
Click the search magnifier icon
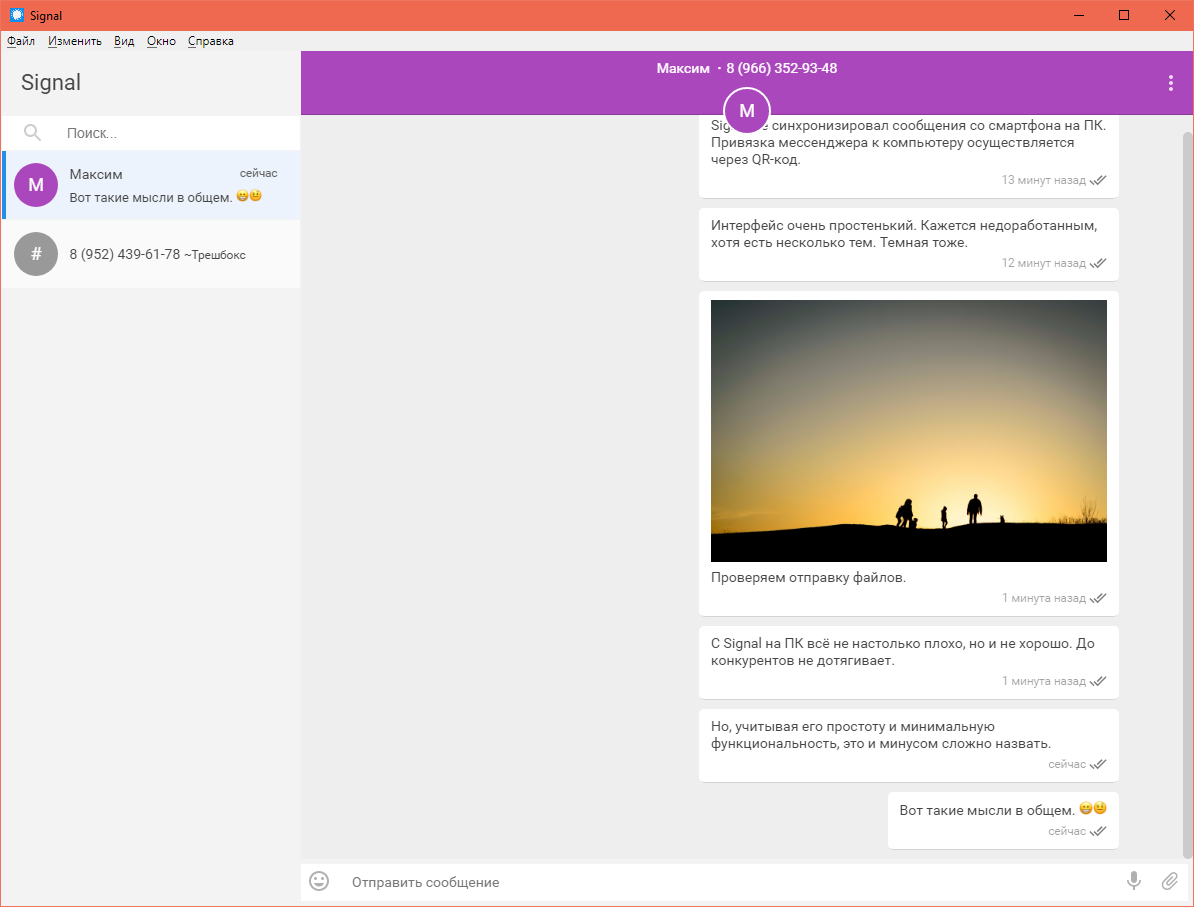33,133
